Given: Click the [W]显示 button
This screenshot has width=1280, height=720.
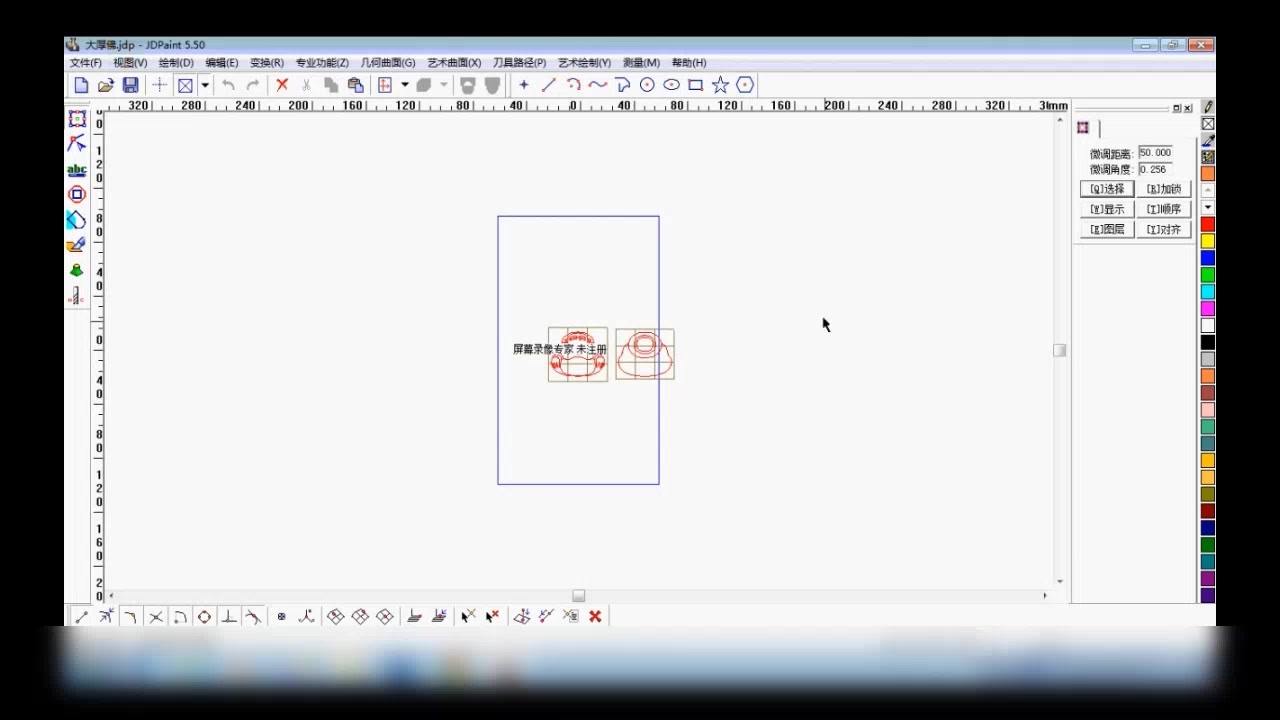Looking at the screenshot, I should coord(1107,209).
